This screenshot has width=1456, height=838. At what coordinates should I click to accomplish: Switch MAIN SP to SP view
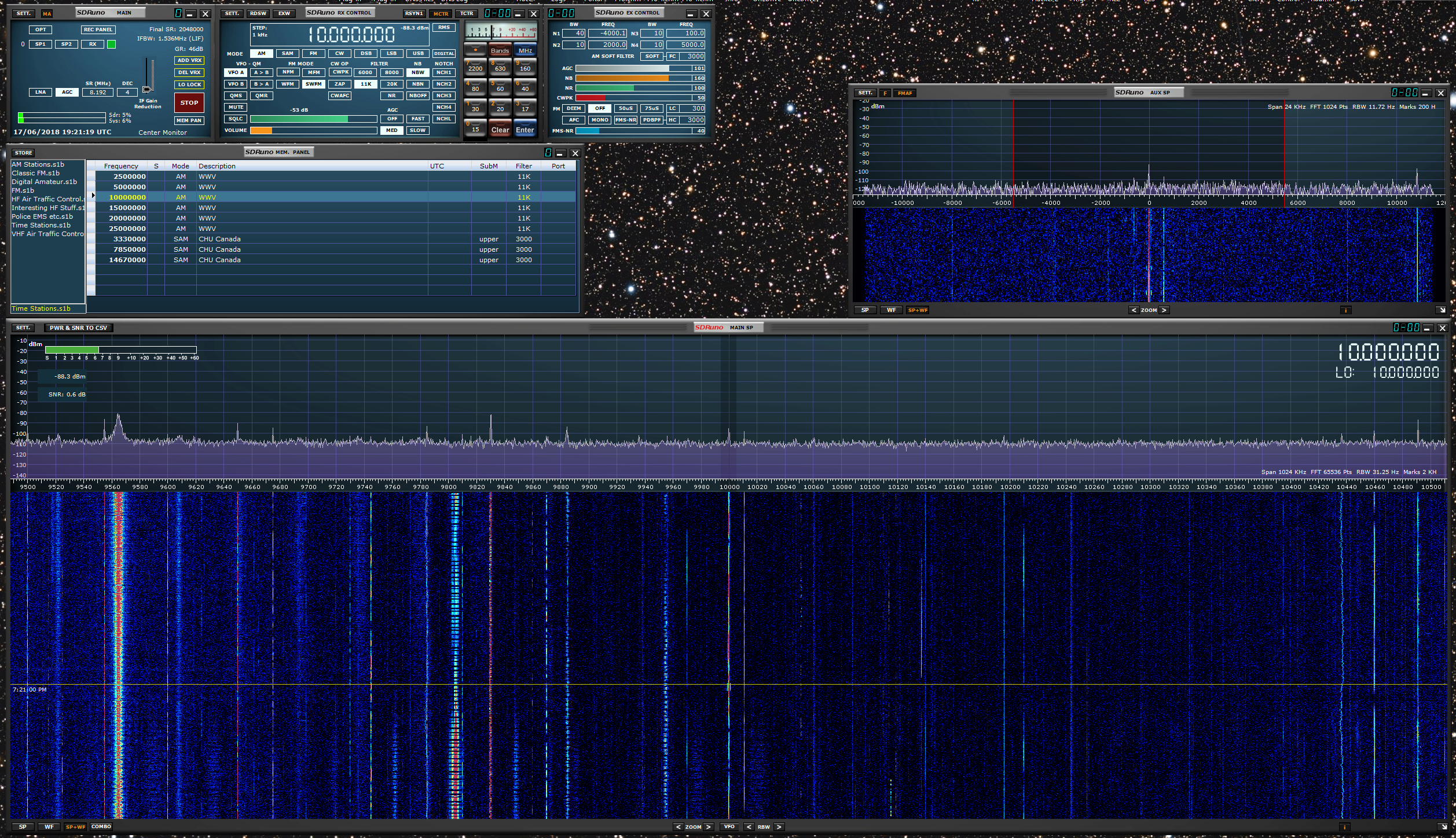coord(23,826)
